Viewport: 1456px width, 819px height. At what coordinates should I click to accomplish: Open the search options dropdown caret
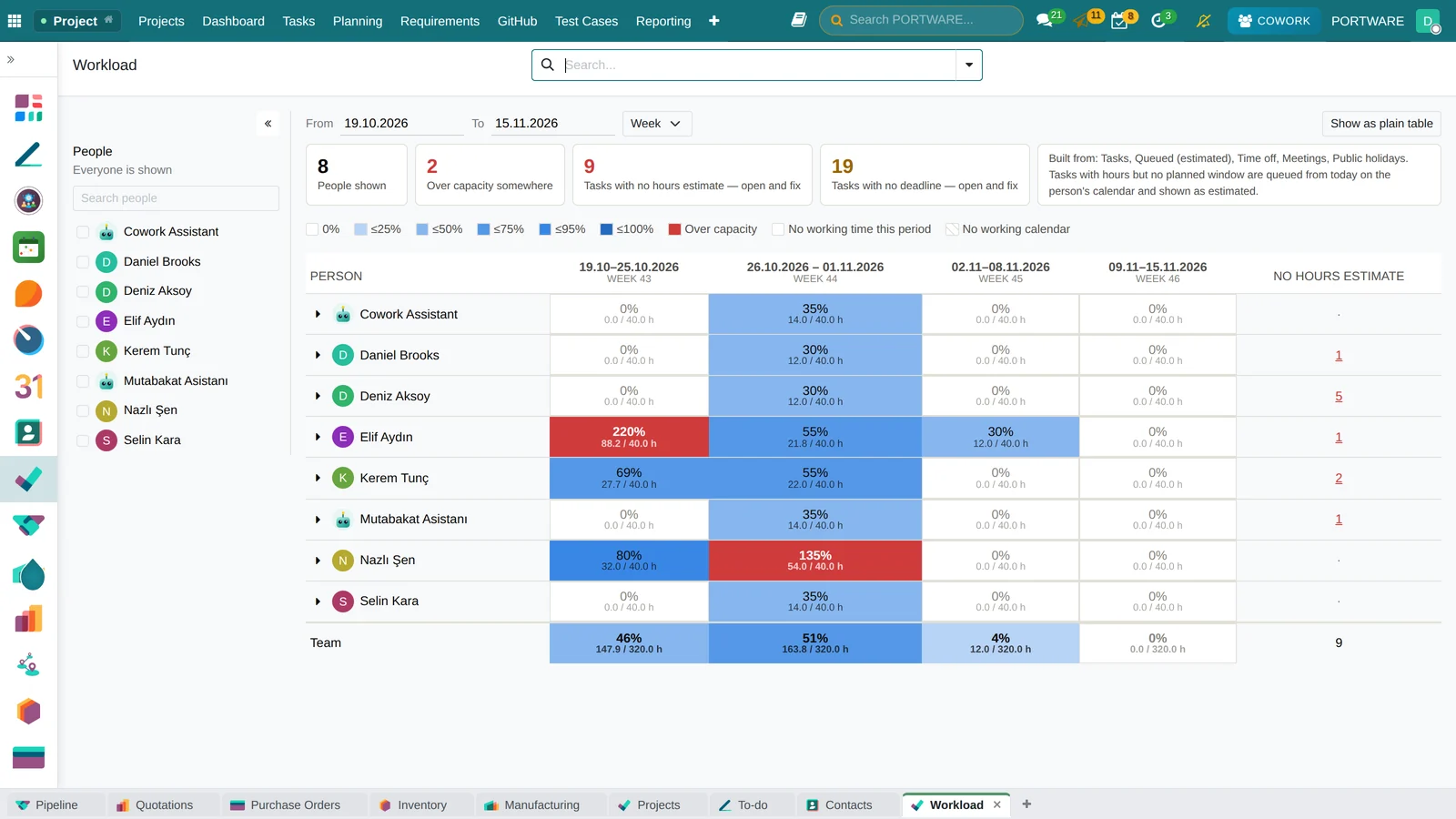(x=969, y=65)
